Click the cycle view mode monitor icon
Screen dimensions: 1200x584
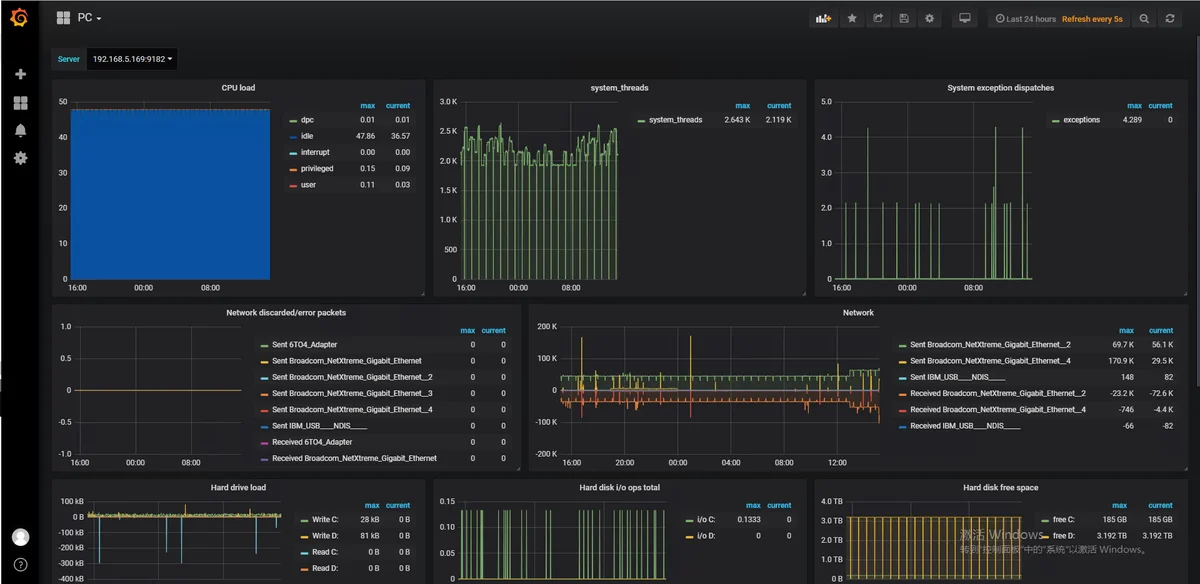[x=965, y=19]
